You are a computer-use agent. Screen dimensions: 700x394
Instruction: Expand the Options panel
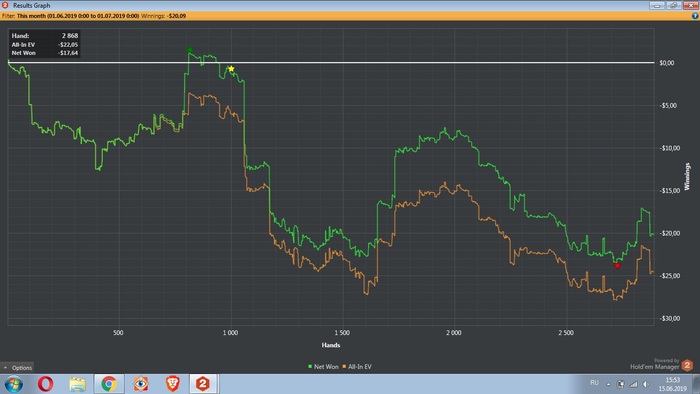point(17,368)
